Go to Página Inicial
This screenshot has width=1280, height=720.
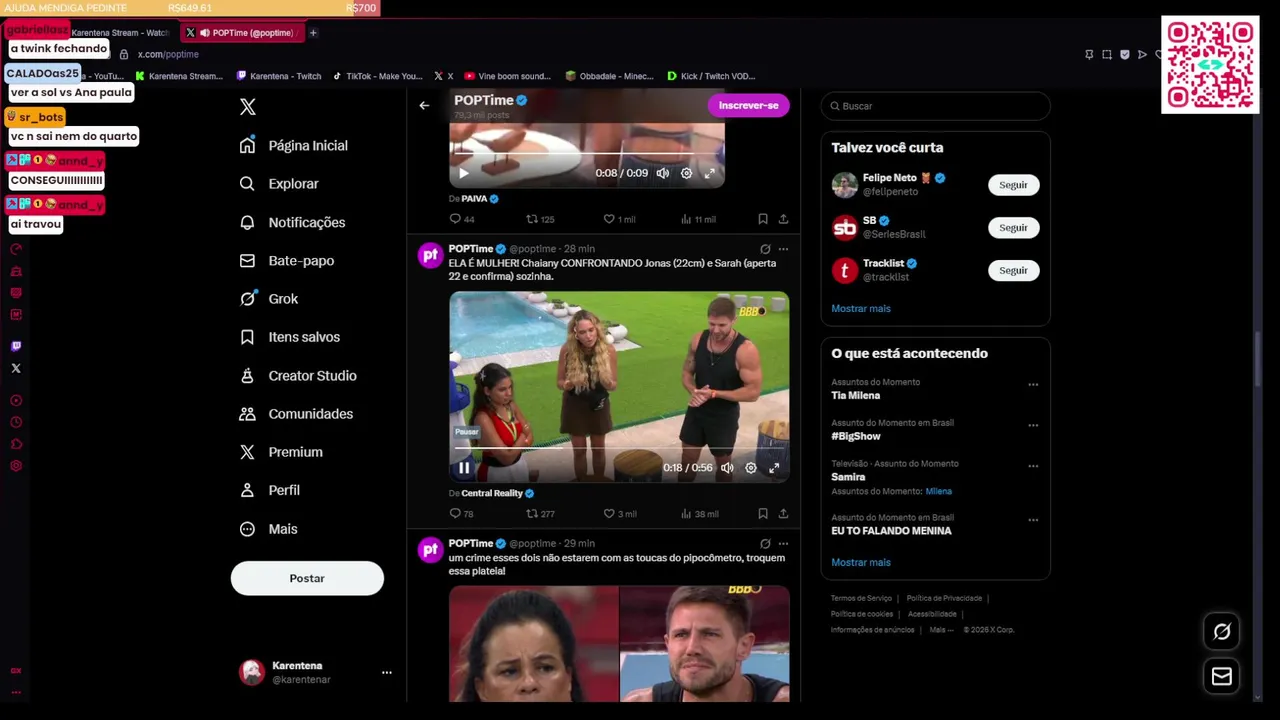pyautogui.click(x=294, y=146)
